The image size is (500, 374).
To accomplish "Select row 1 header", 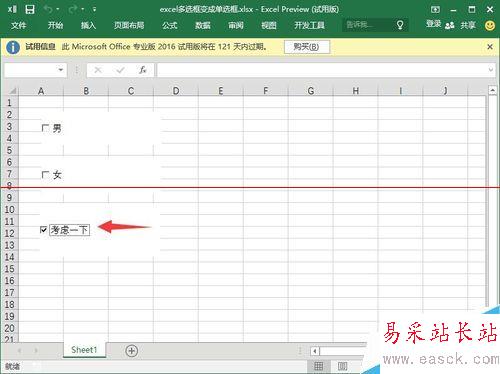I will click(x=9, y=103).
